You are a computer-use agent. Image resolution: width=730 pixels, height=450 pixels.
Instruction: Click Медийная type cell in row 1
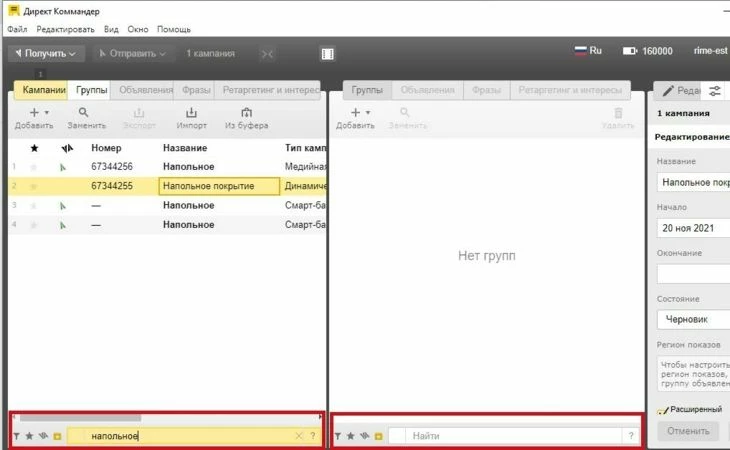click(305, 167)
